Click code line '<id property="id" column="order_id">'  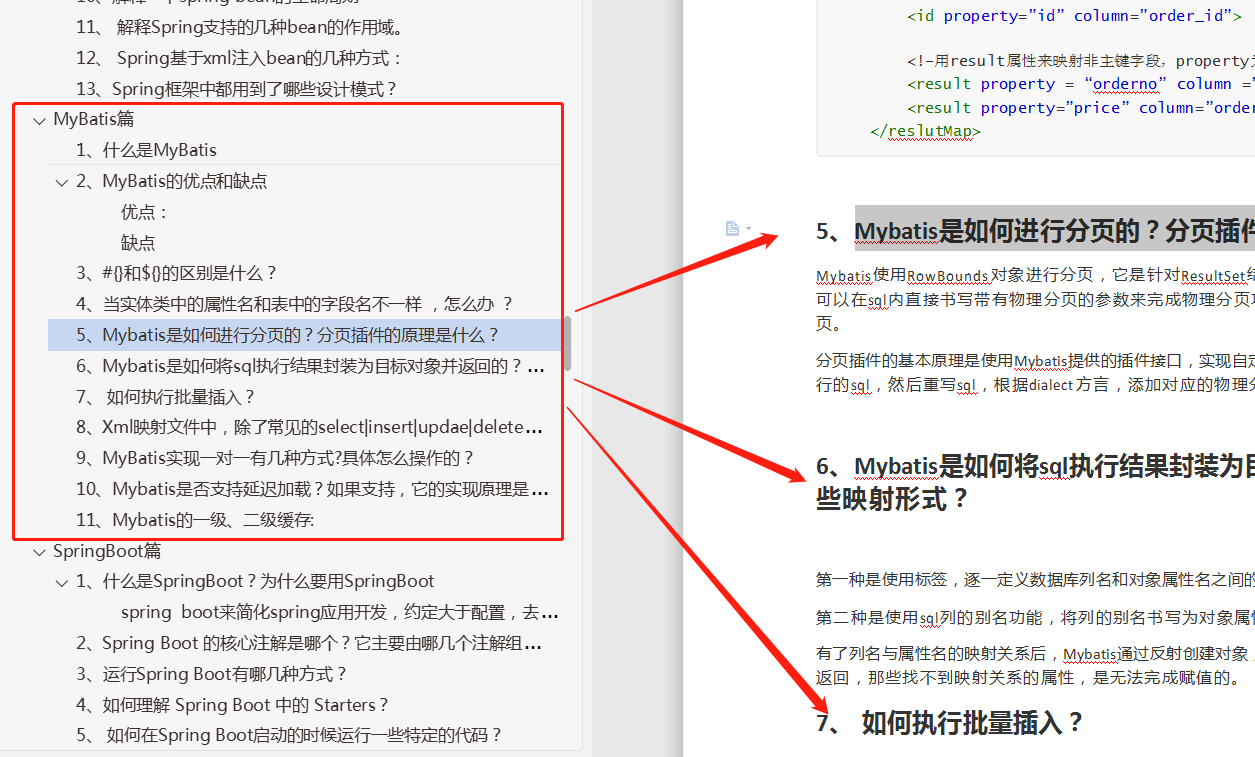tap(1074, 15)
